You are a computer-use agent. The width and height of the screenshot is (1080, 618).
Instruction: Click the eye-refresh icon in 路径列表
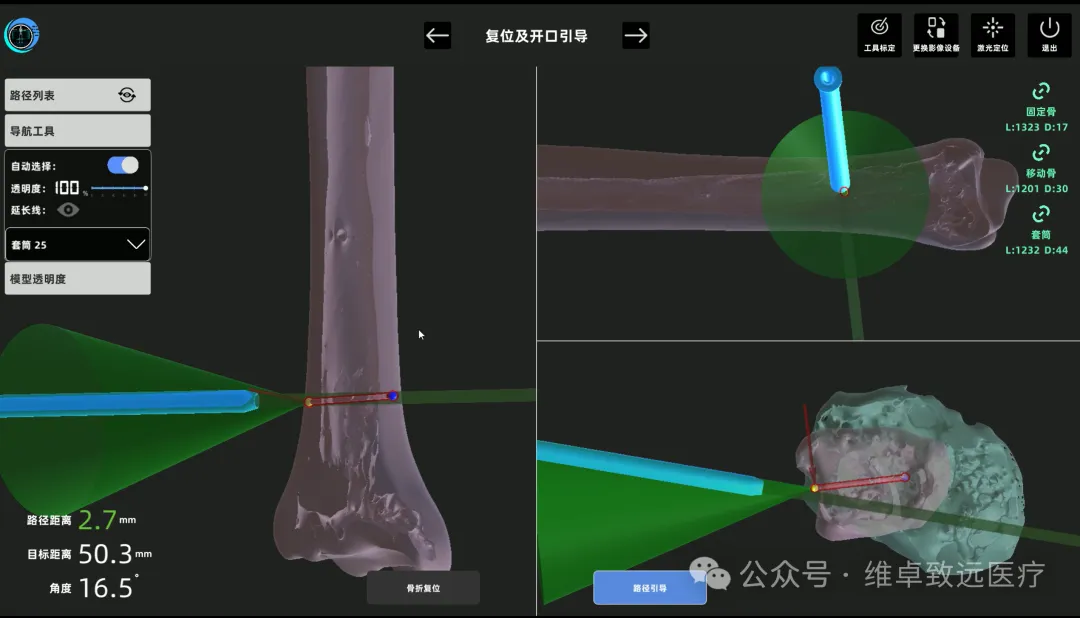pyautogui.click(x=127, y=95)
